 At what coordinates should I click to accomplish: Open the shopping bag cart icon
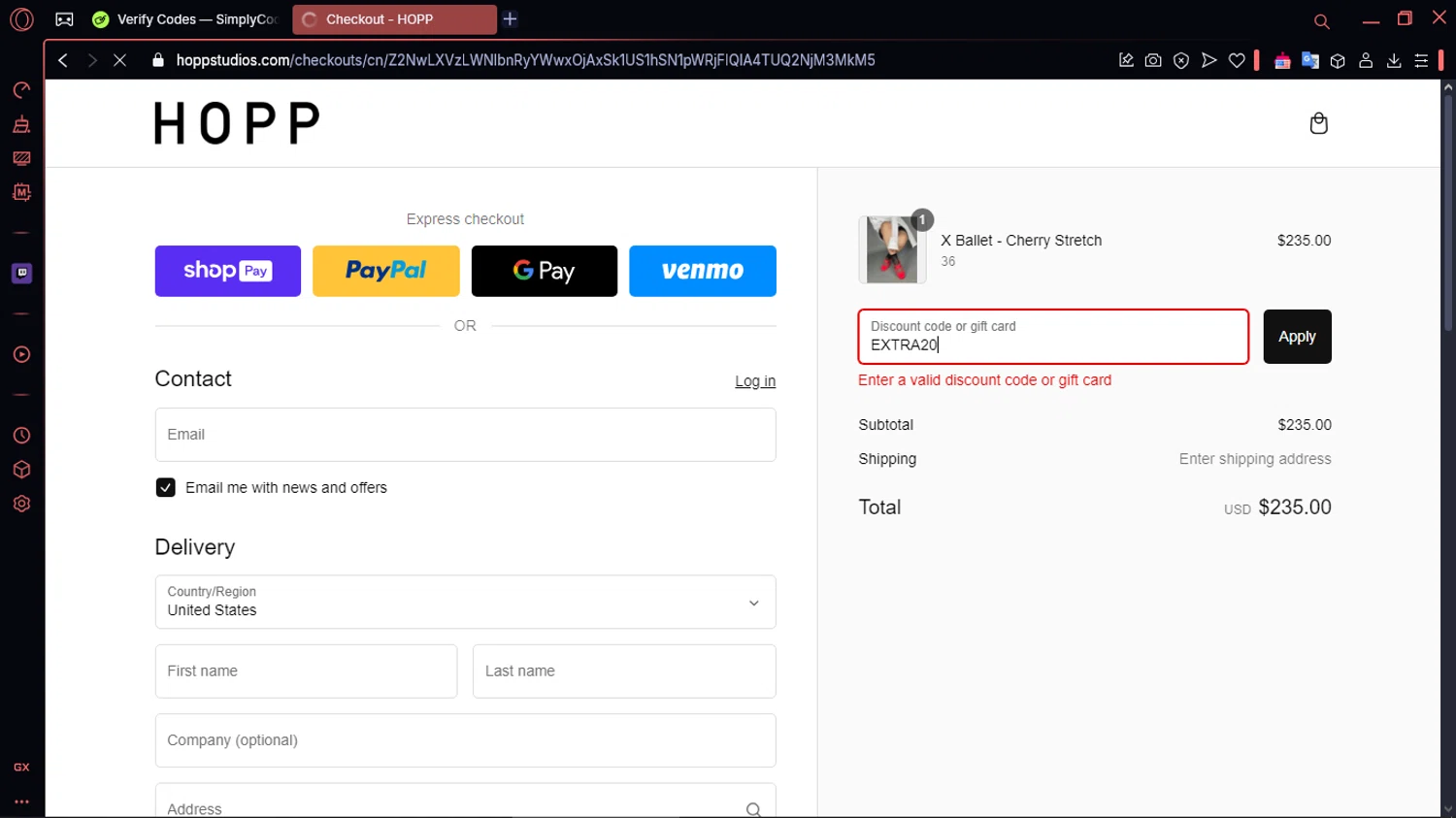pyautogui.click(x=1318, y=123)
